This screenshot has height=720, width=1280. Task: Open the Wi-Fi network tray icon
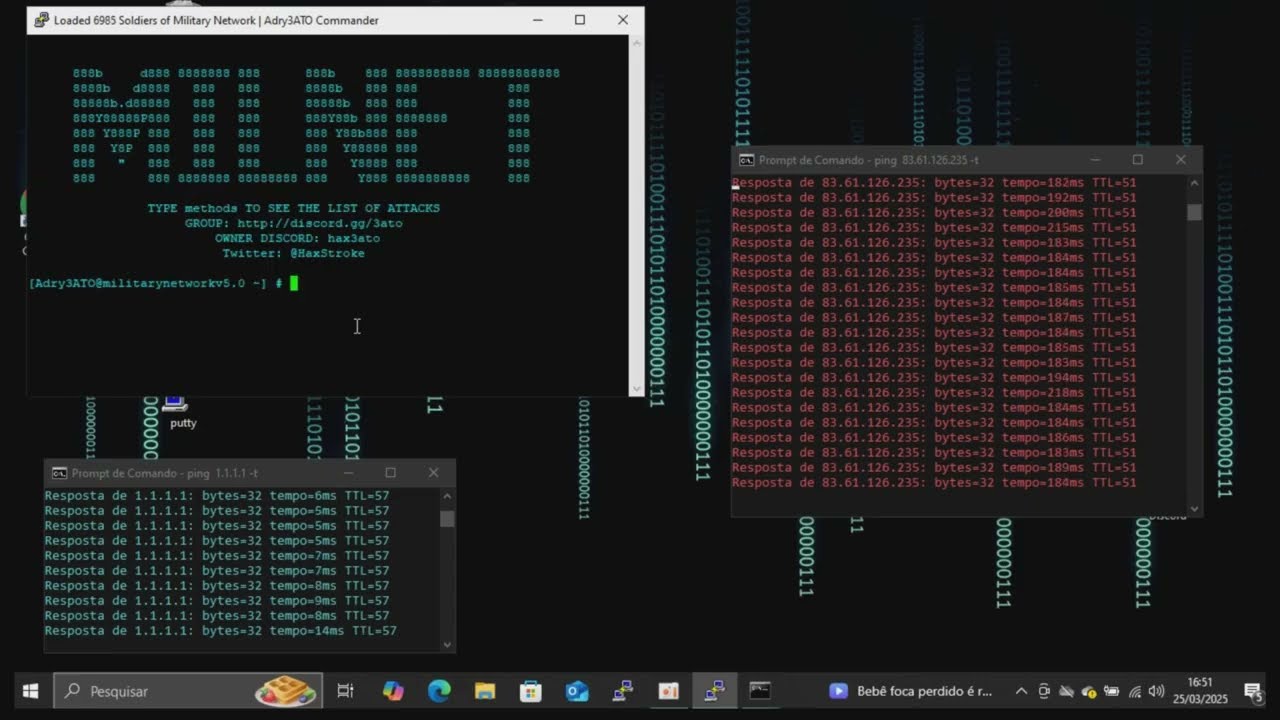[x=1134, y=691]
